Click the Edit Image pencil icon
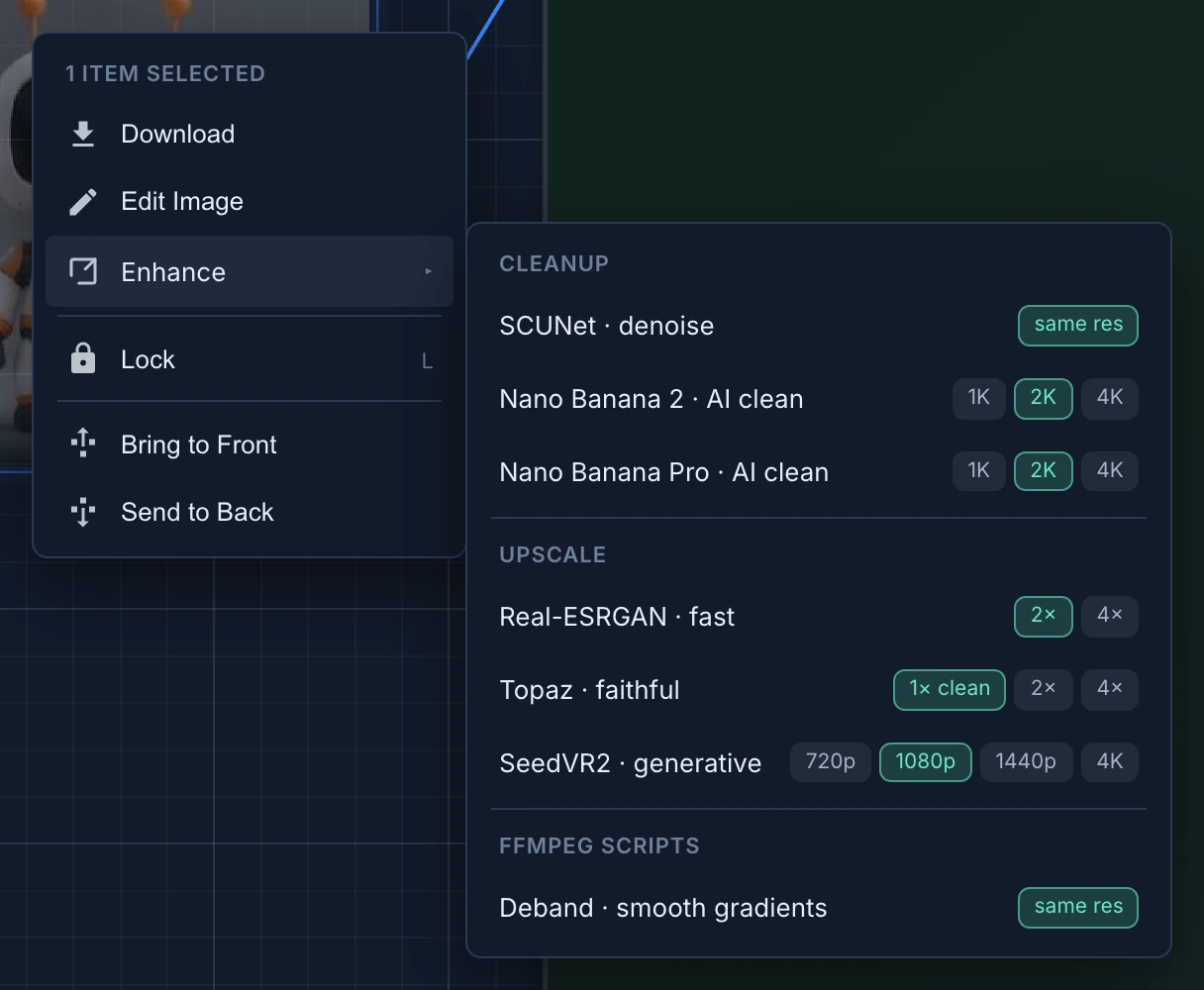The image size is (1204, 990). (83, 202)
